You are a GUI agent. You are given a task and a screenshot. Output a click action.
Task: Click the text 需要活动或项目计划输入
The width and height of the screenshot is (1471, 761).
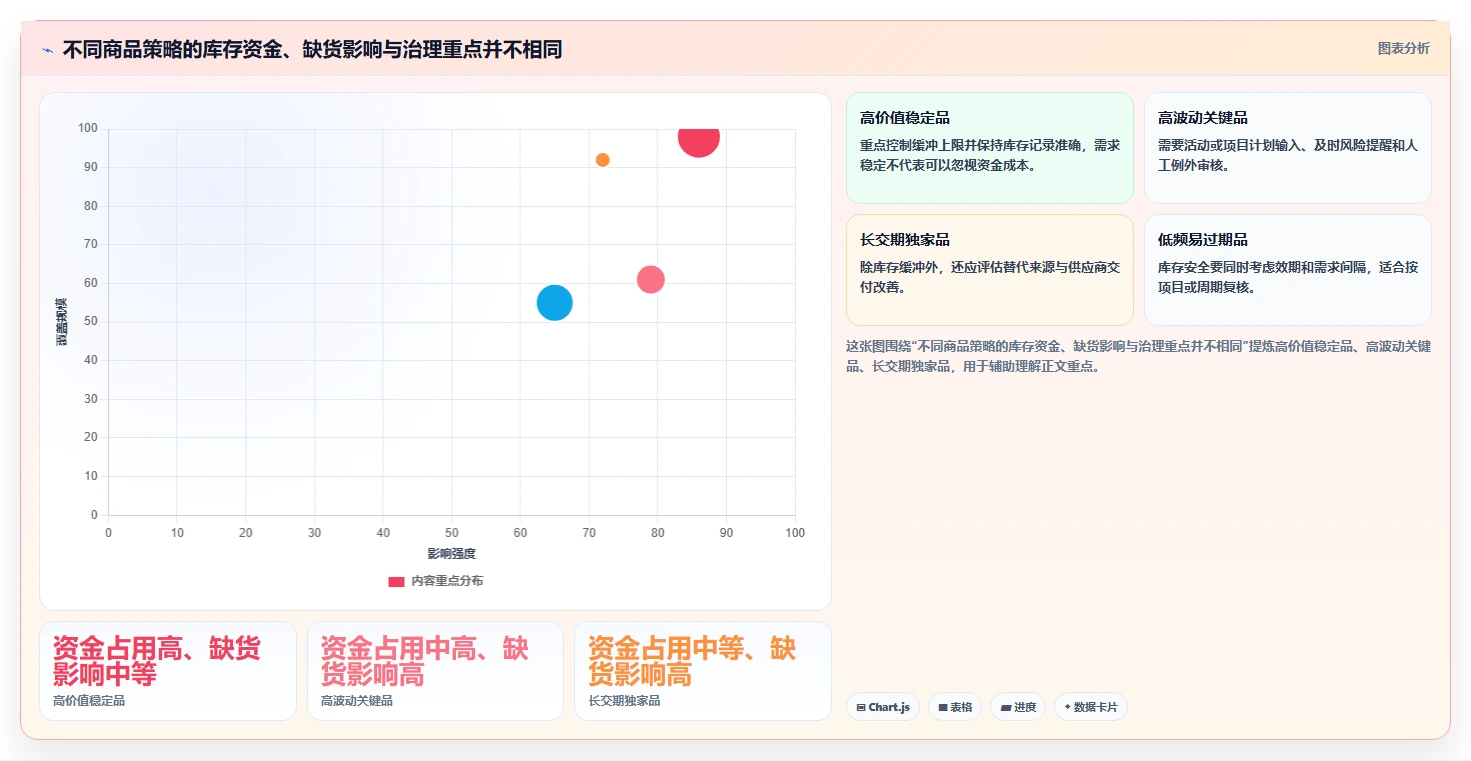(1231, 145)
